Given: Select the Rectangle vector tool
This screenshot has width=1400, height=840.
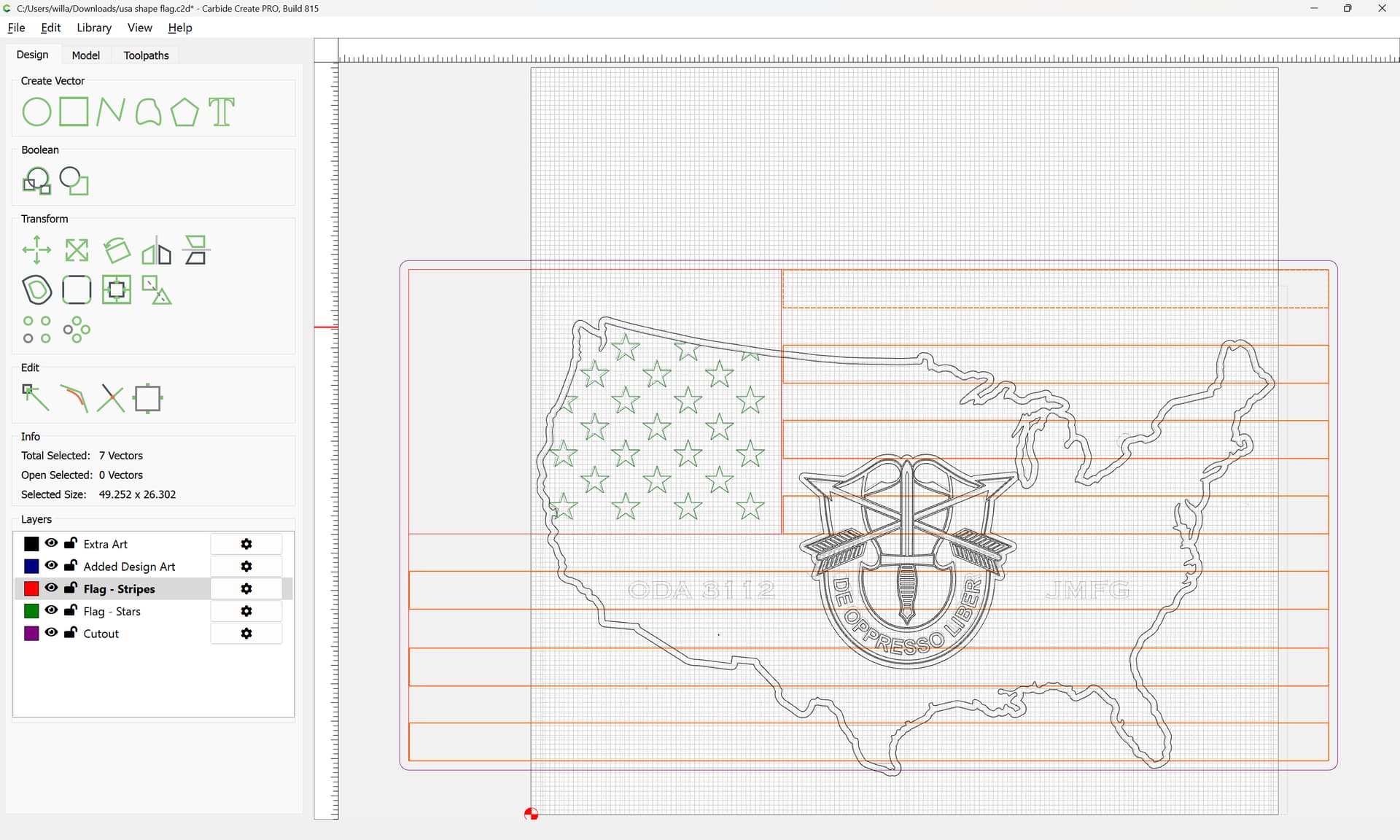Looking at the screenshot, I should [74, 112].
